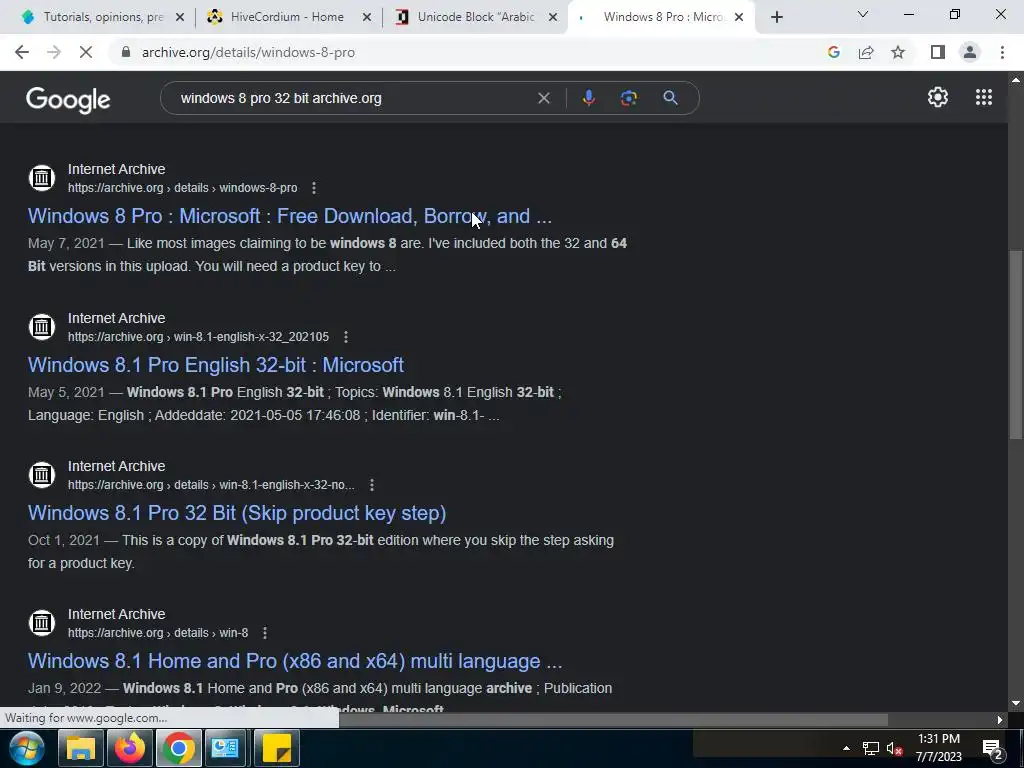Open the muted volume tray icon
This screenshot has height=768, width=1024.
tap(894, 748)
